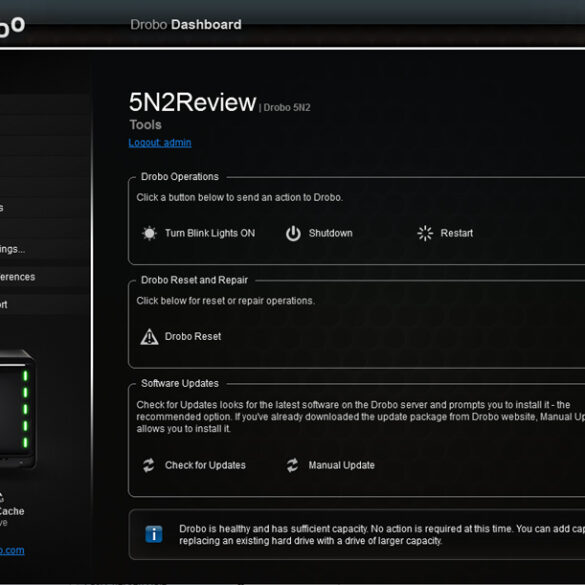The width and height of the screenshot is (585, 585).
Task: Click 'Click below for reset or repair' text
Action: [x=225, y=301]
